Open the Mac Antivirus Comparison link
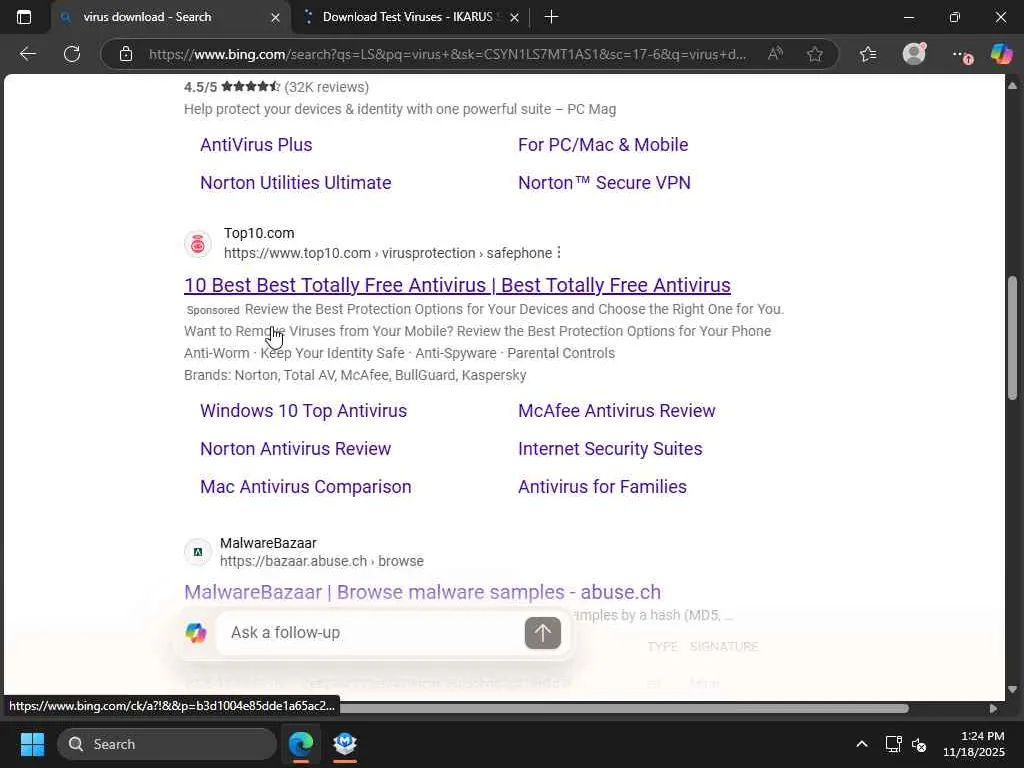 click(306, 487)
